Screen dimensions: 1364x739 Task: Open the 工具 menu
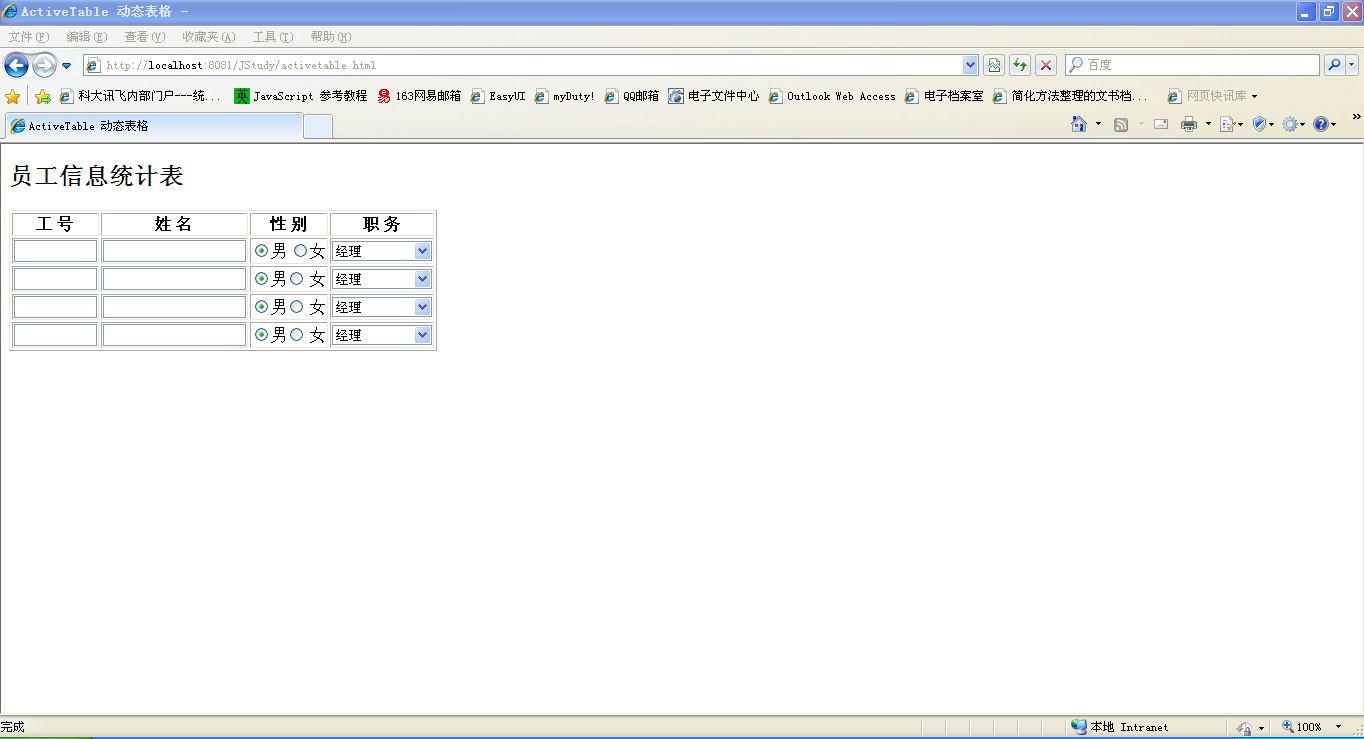[x=273, y=37]
